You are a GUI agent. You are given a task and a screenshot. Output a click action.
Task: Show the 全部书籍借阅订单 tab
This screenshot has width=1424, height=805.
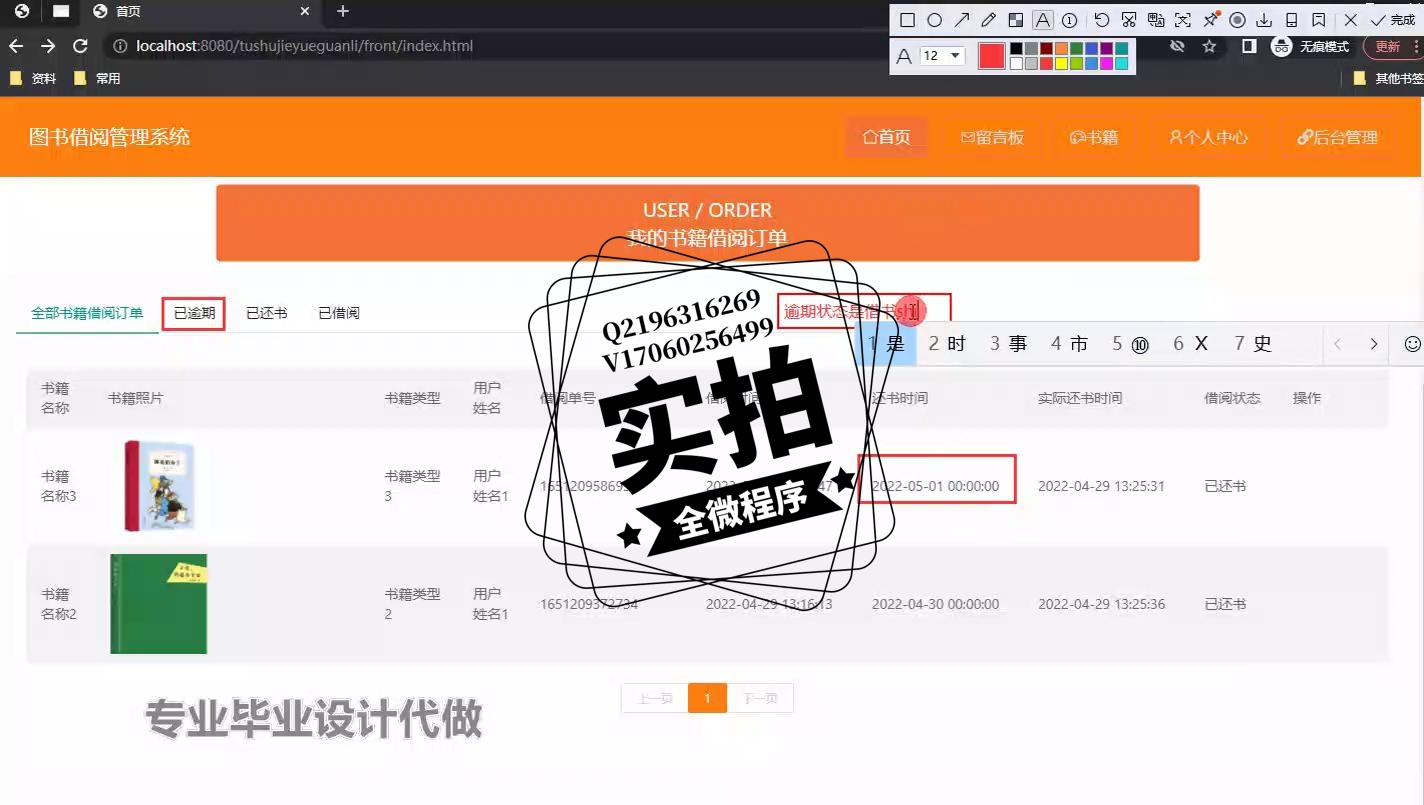coord(87,313)
